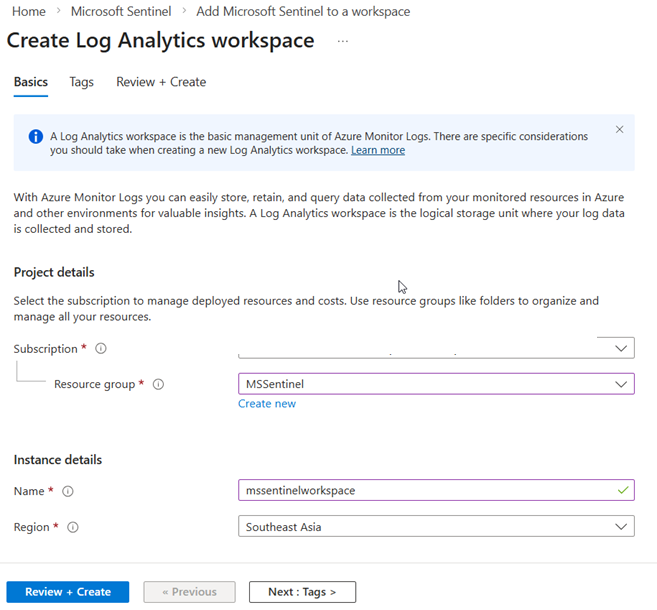Click the Resource group field label
This screenshot has height=610, width=657.
[x=94, y=384]
